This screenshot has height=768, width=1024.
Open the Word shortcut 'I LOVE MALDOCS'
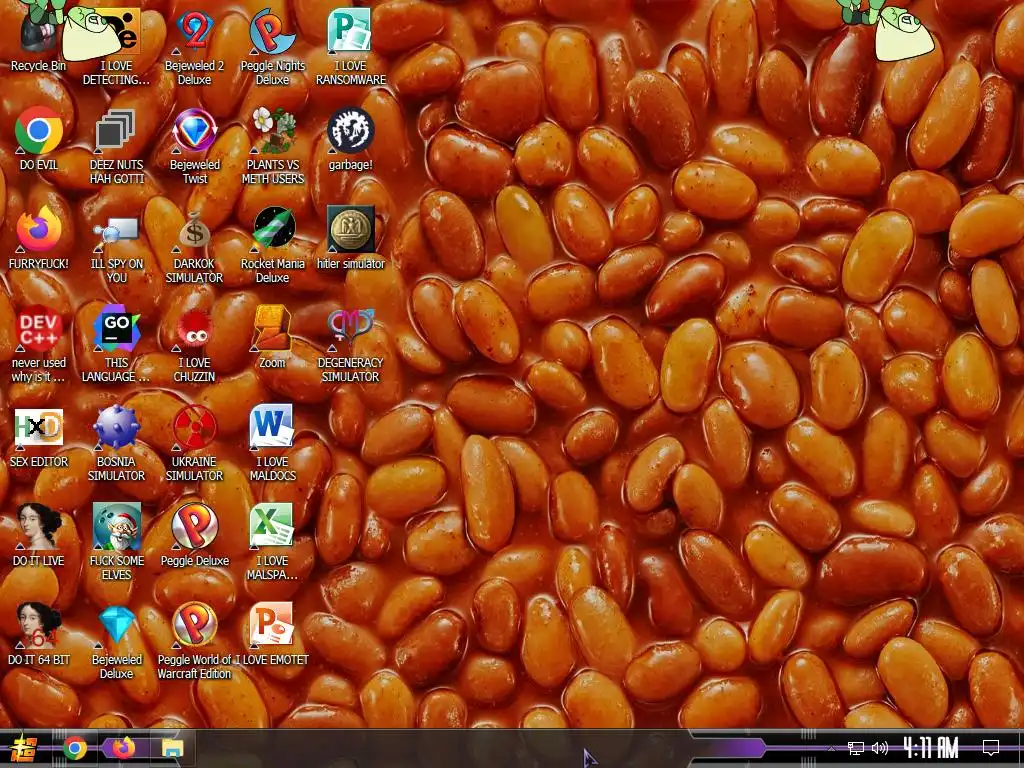[x=272, y=442]
